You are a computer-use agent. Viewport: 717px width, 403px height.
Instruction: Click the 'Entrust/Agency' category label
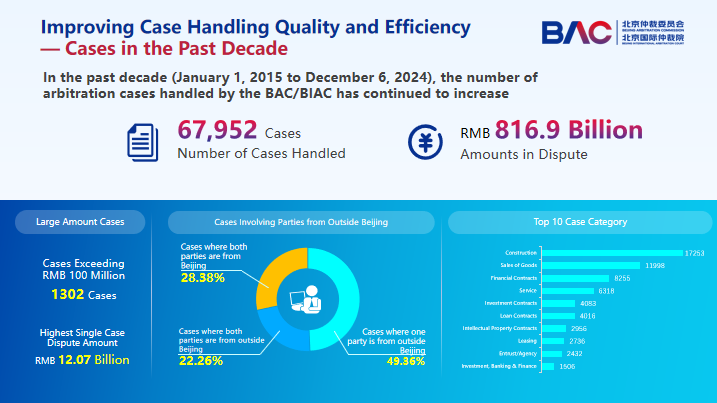coord(518,353)
